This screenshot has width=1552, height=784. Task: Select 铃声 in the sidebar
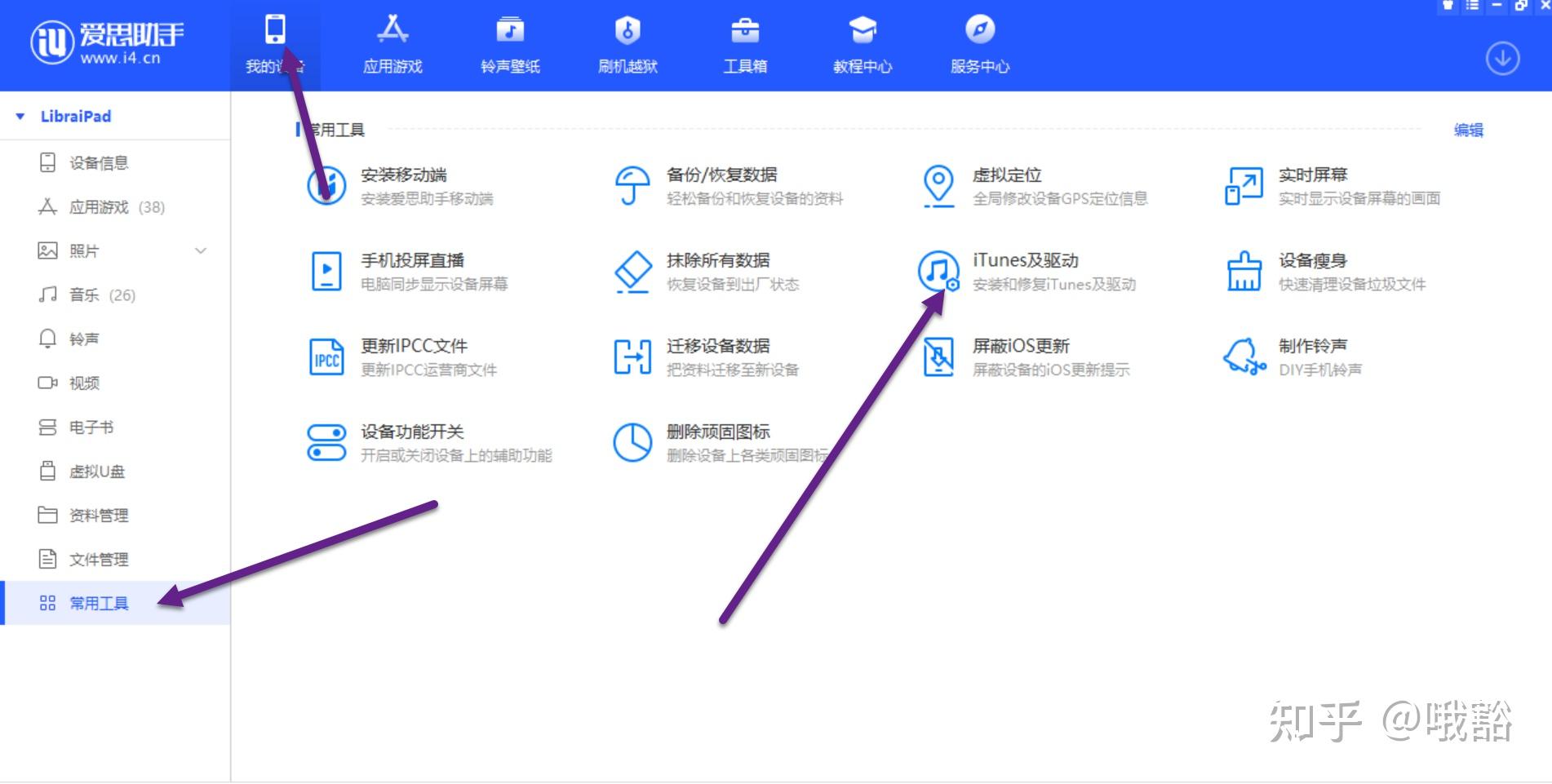pos(115,339)
